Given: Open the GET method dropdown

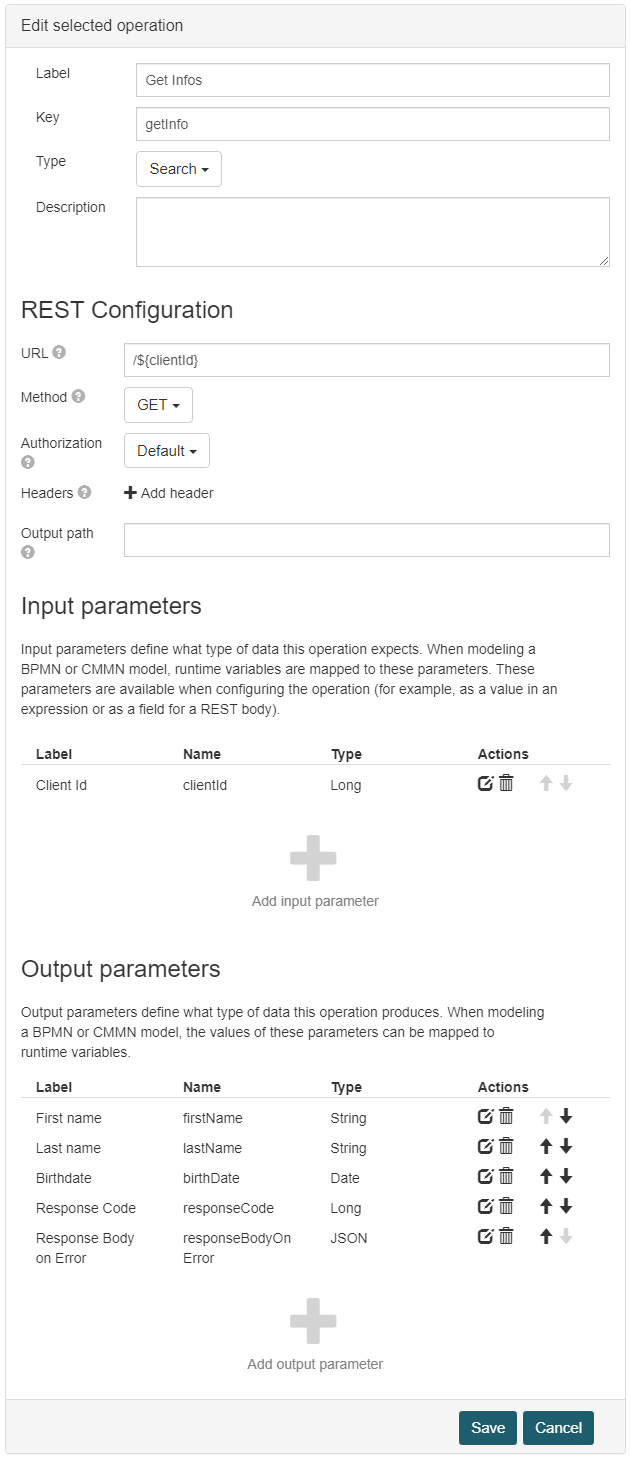Looking at the screenshot, I should click(158, 405).
